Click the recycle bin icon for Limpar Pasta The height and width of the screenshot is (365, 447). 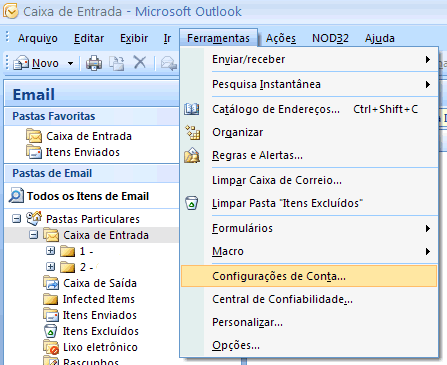[x=192, y=203]
